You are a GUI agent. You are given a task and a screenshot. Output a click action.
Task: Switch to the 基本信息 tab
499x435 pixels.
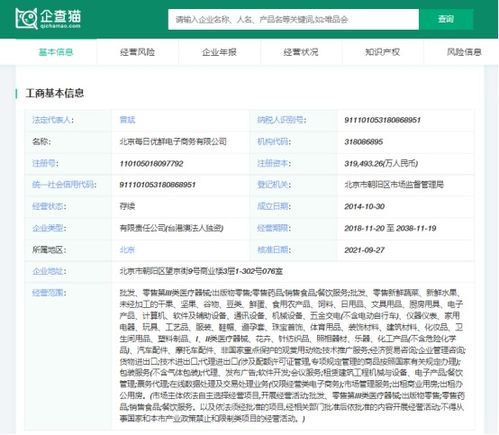[56, 52]
